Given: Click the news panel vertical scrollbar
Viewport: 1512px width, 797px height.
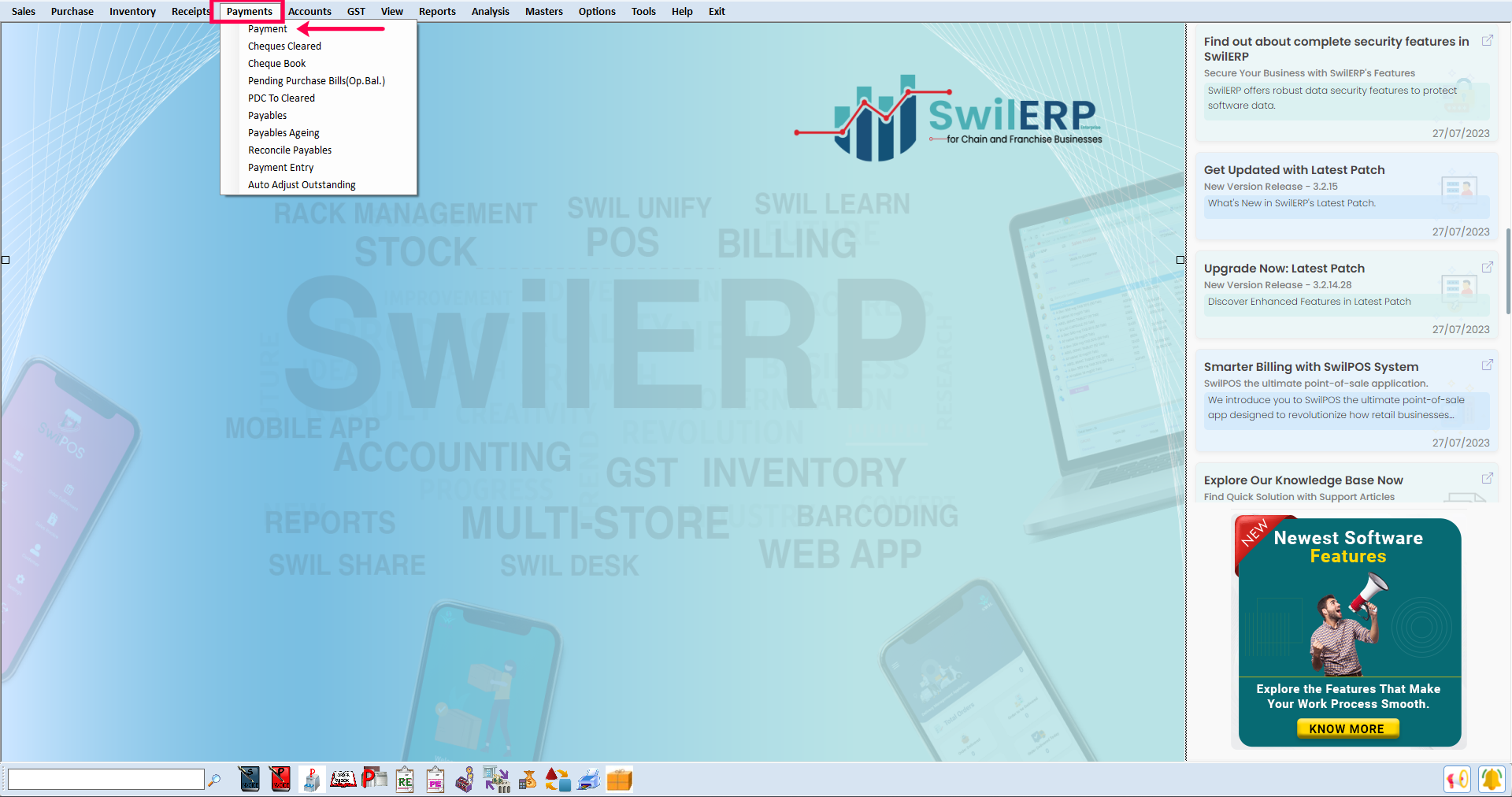Looking at the screenshot, I should click(x=1507, y=272).
